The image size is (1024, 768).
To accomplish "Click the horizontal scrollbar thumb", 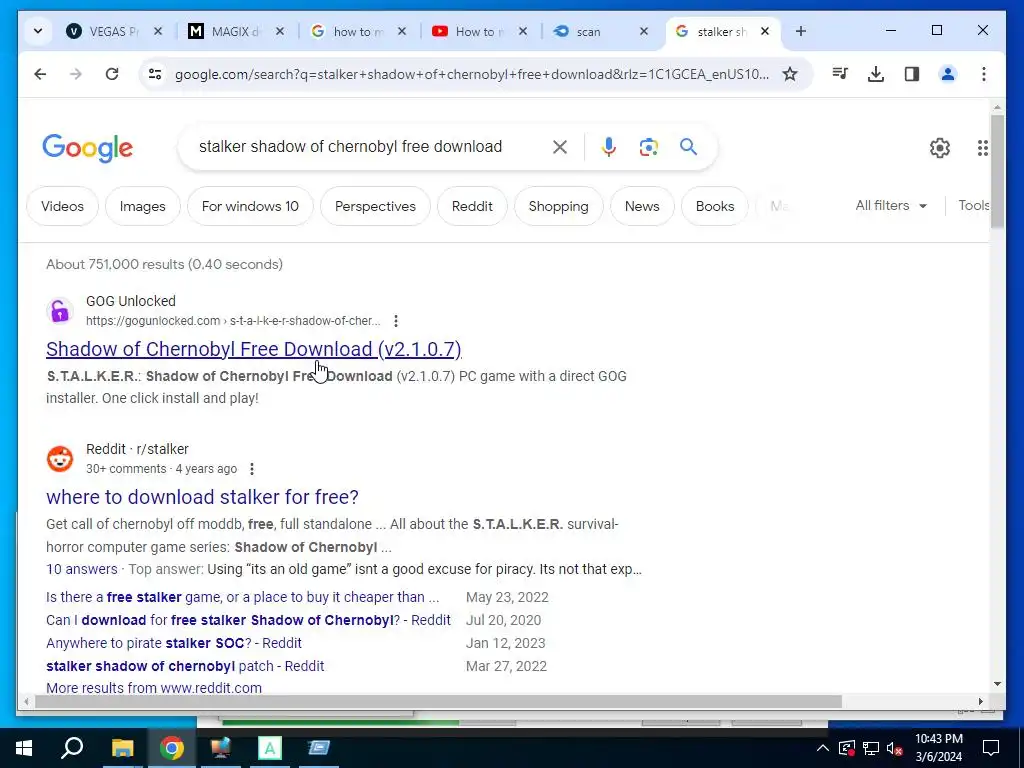I will (x=438, y=701).
